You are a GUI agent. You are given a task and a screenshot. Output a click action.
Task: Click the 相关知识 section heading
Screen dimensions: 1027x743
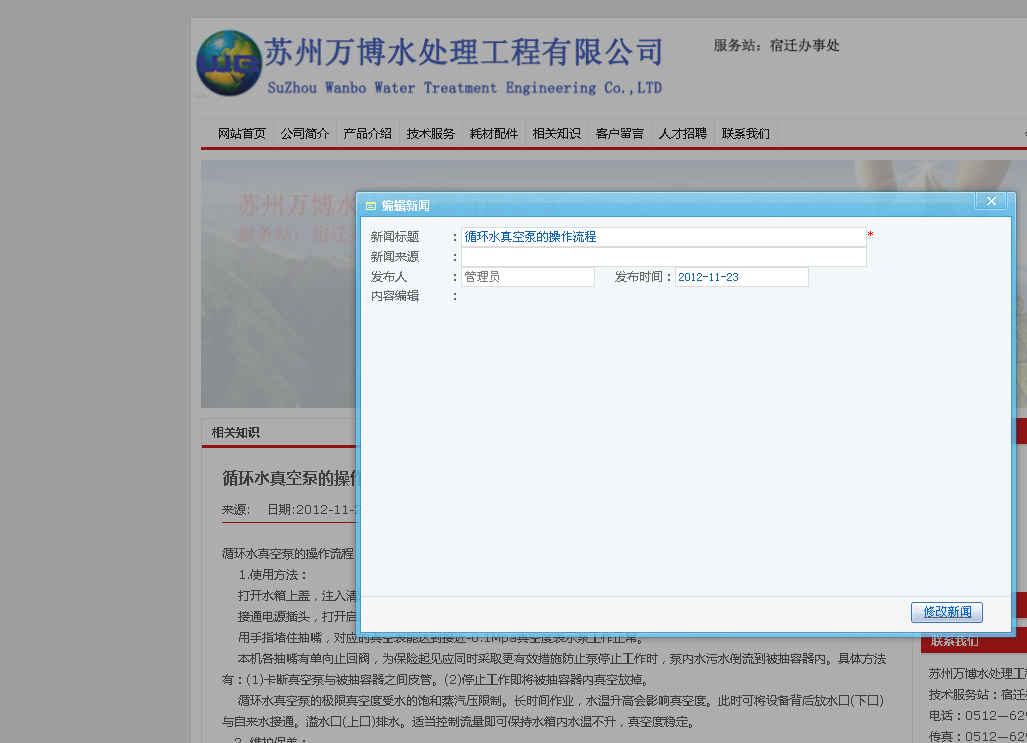tap(235, 432)
